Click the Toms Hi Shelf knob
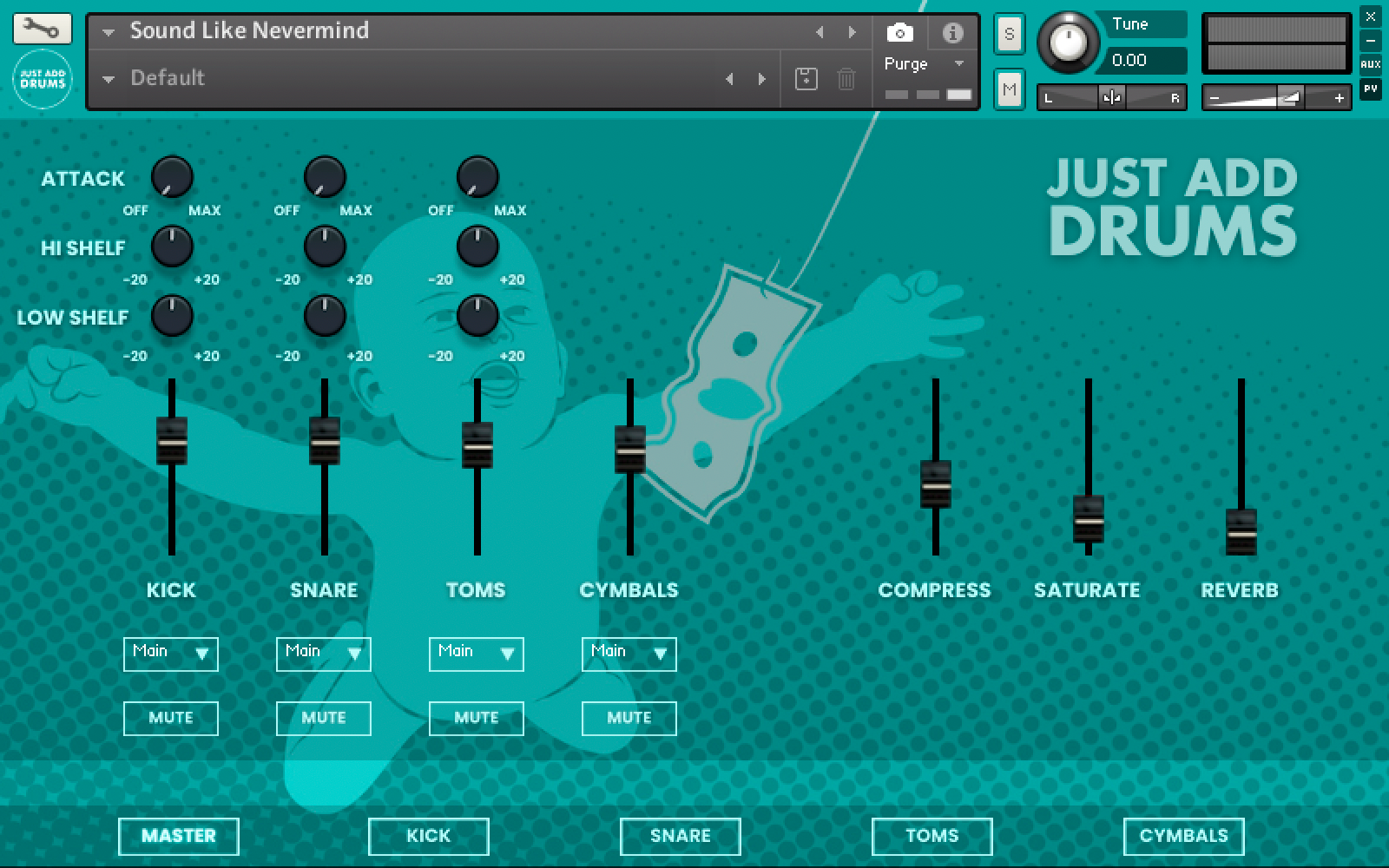This screenshot has height=868, width=1389. 477,247
